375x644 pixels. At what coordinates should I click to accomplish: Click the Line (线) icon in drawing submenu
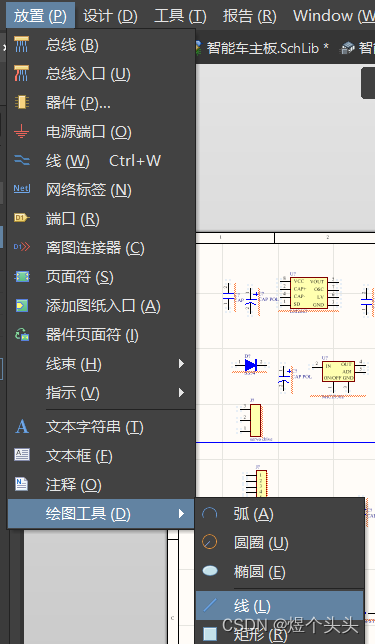[x=210, y=605]
